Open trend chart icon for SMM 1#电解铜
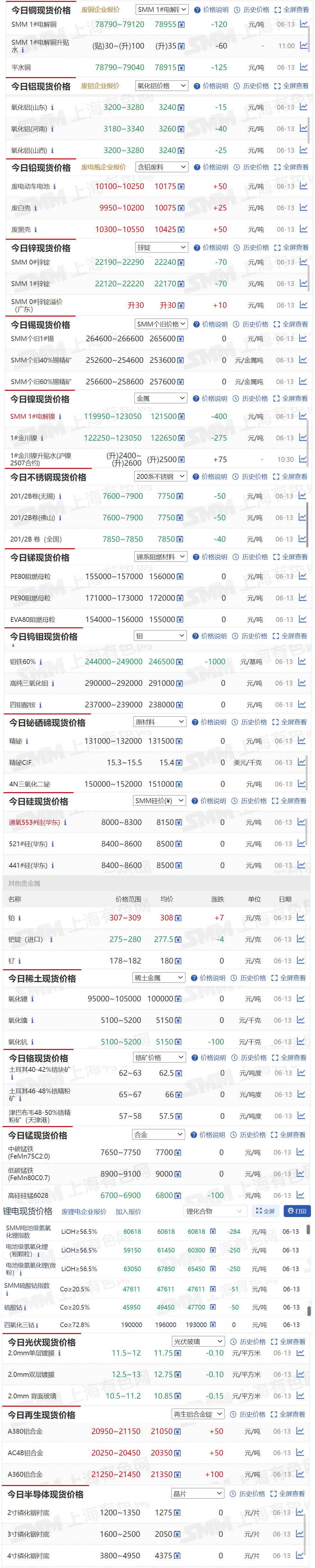 (x=303, y=24)
